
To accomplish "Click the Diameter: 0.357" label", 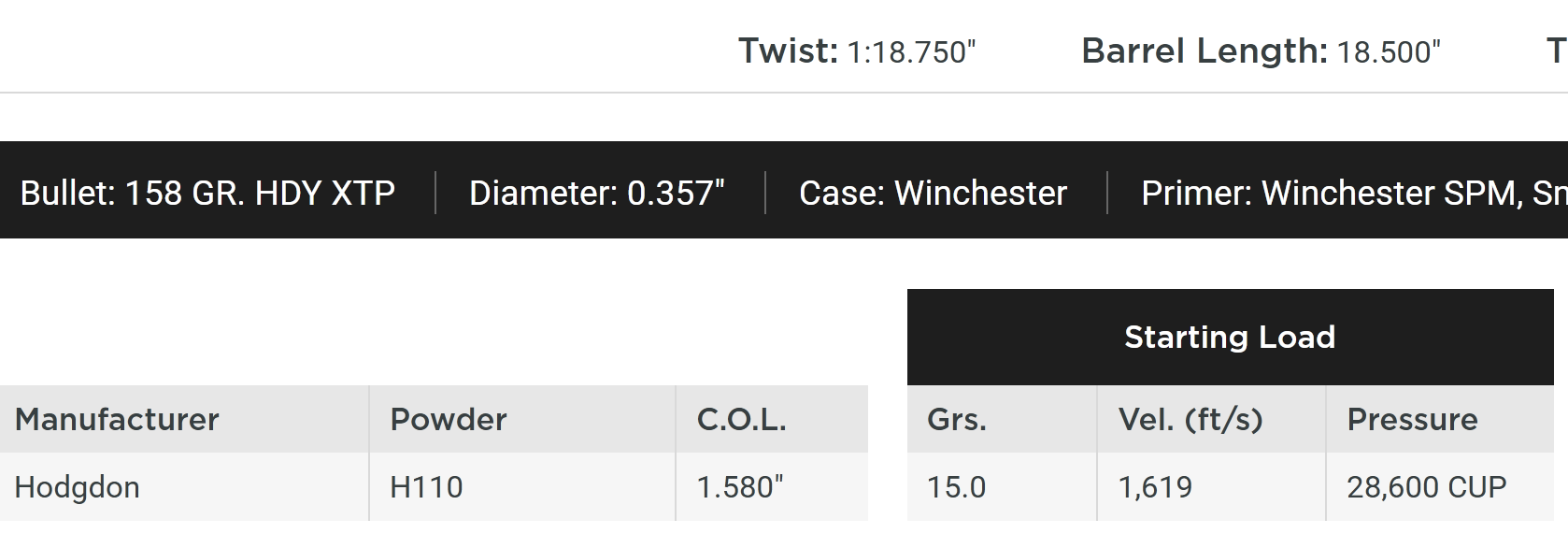I will point(596,193).
